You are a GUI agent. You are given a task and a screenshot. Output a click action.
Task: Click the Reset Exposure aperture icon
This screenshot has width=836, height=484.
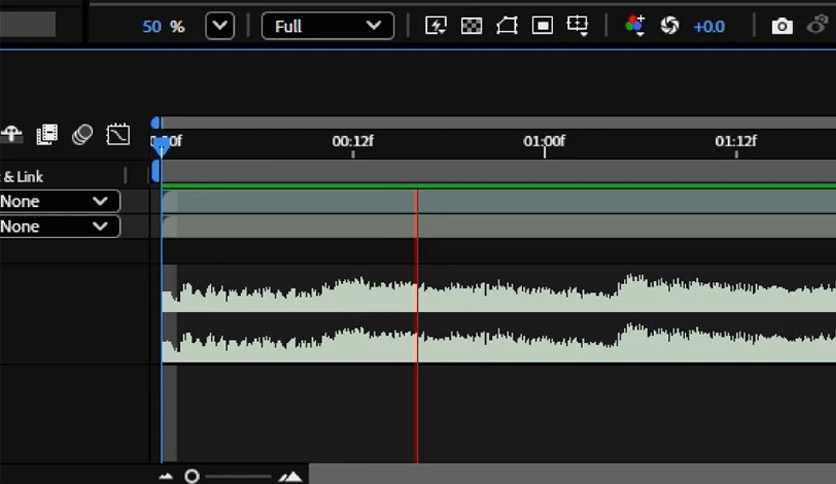(x=670, y=26)
